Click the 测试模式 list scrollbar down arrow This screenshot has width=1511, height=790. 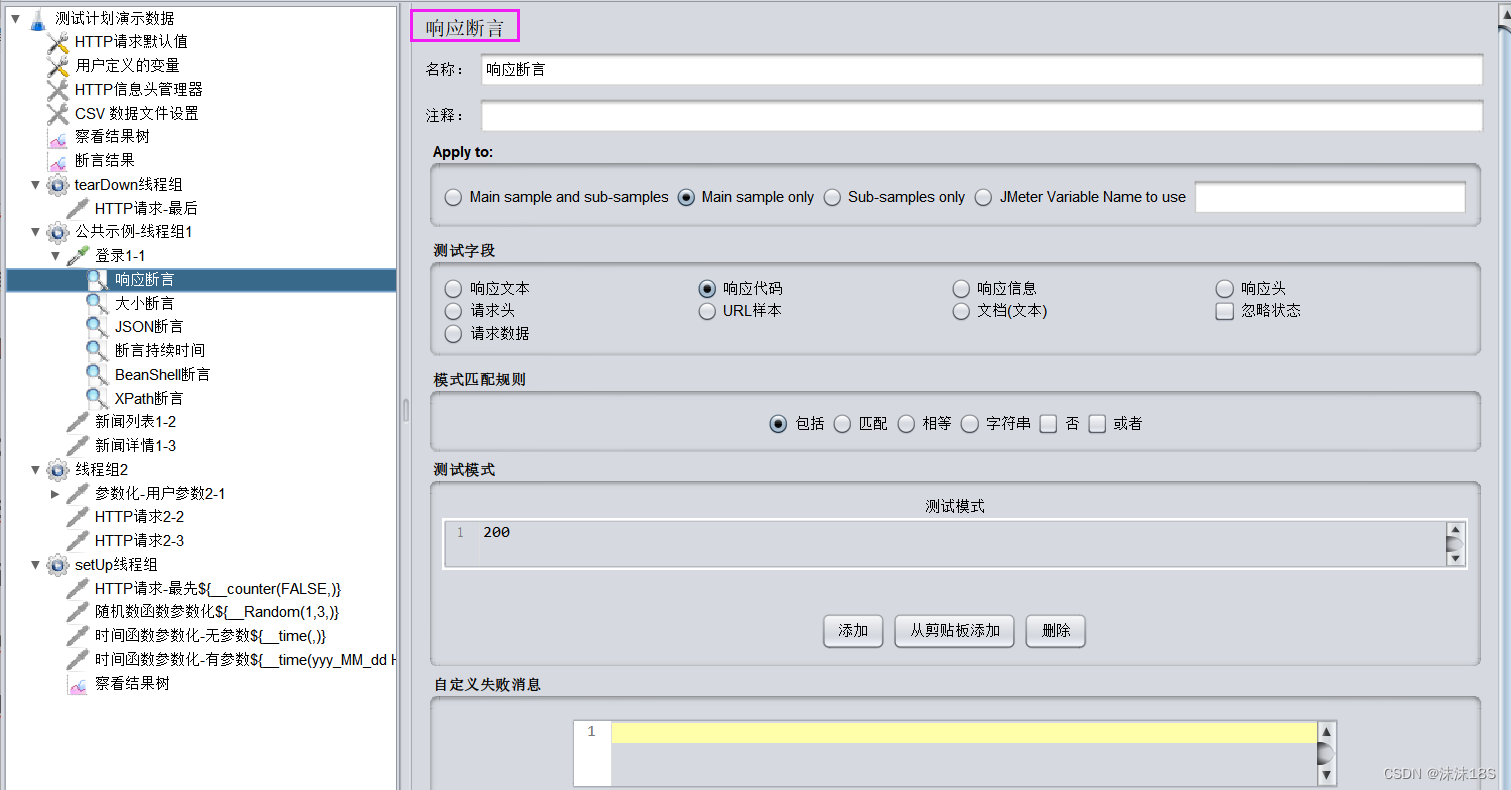pos(1455,560)
